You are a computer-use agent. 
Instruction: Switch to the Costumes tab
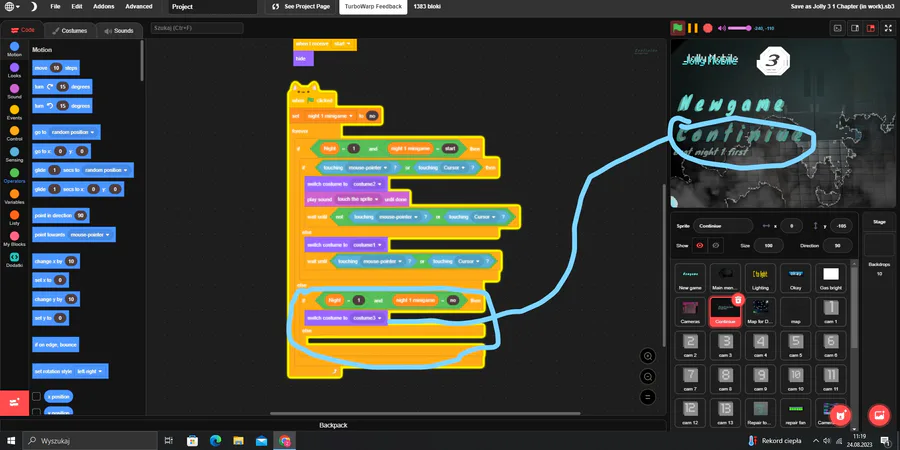[70, 30]
